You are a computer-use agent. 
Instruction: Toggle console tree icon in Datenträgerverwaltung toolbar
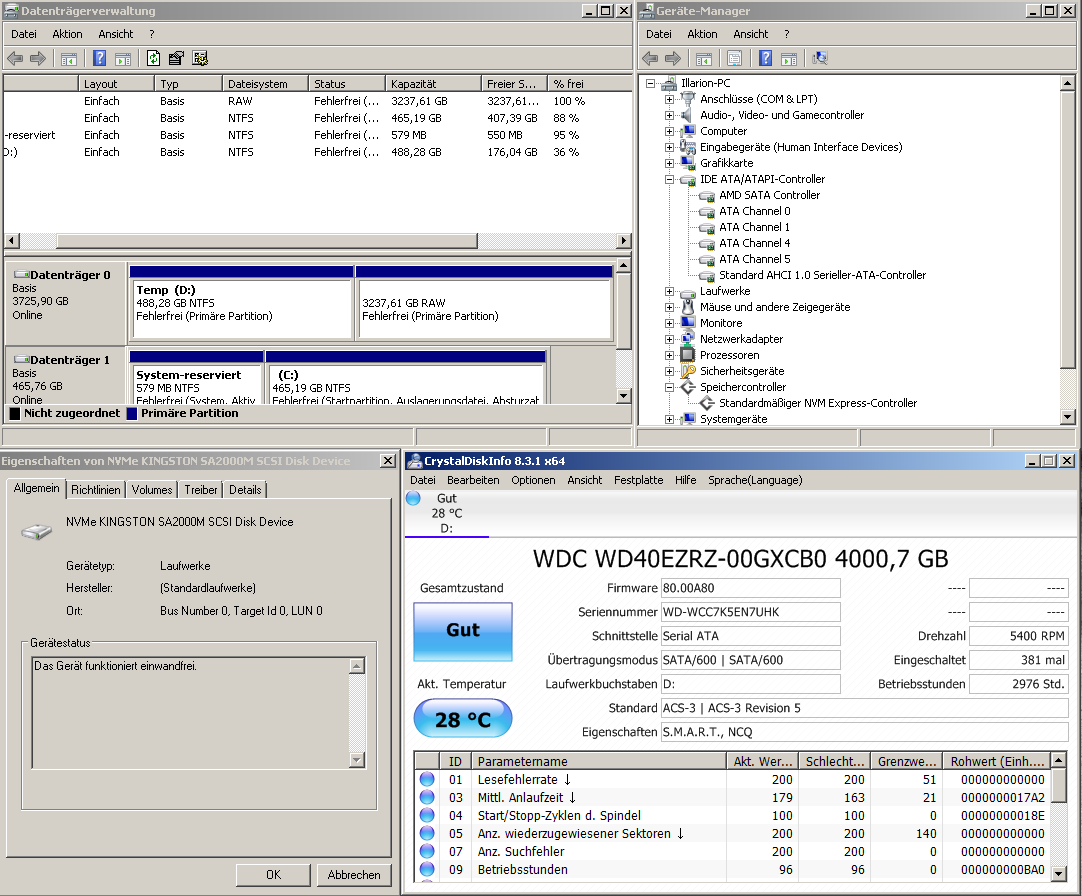[68, 59]
